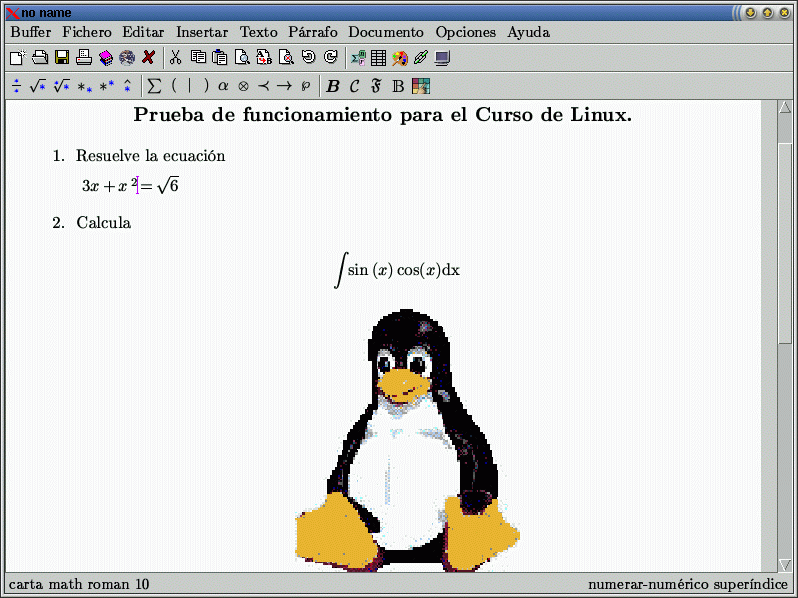Click the scroll down arrow of the vertical scrollbar
Viewport: 798px width, 598px height.
[x=785, y=565]
